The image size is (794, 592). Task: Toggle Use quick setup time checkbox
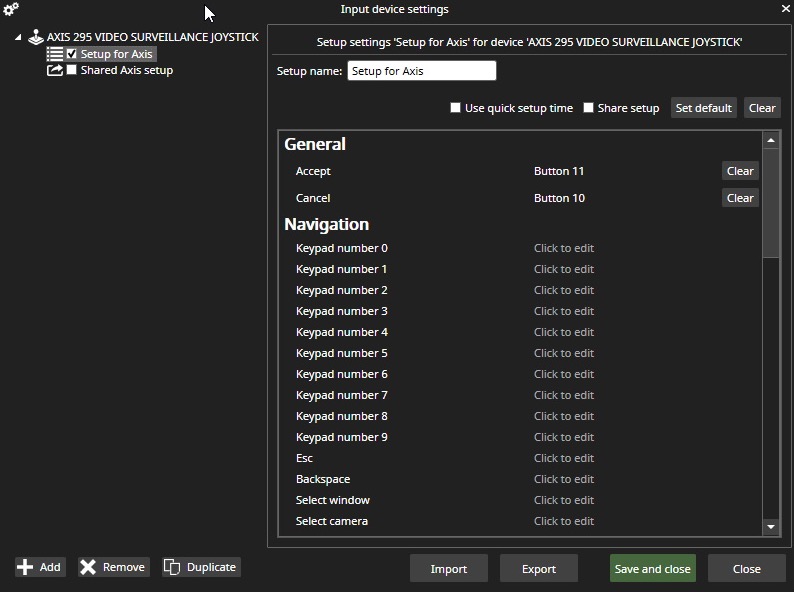[455, 108]
